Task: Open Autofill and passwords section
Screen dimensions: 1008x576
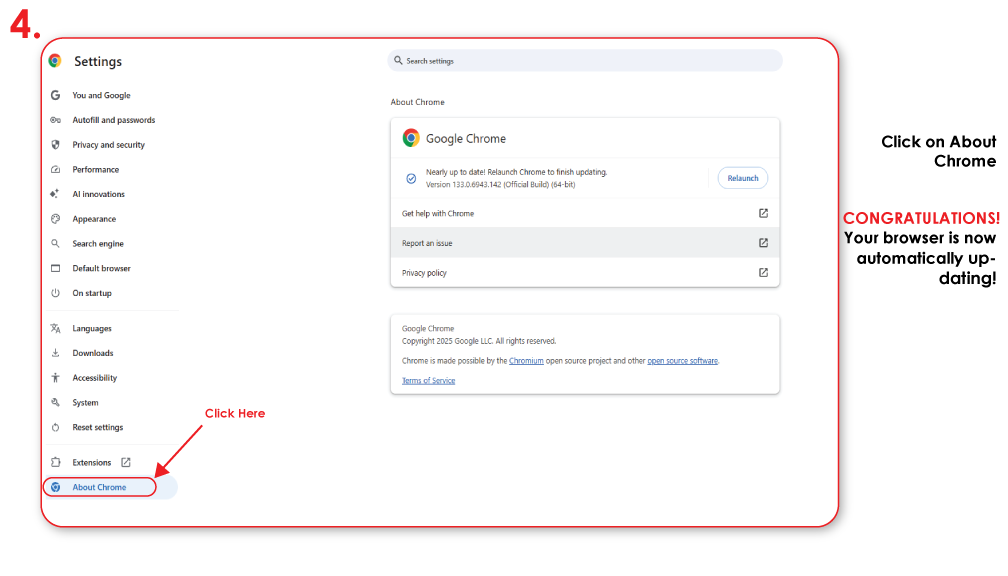Action: tap(114, 120)
